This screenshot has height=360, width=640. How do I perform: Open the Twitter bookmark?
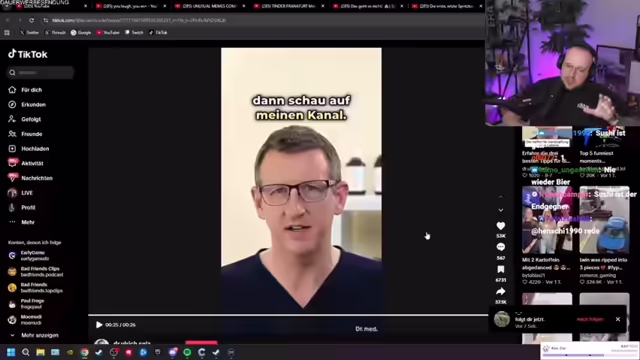click(x=29, y=33)
